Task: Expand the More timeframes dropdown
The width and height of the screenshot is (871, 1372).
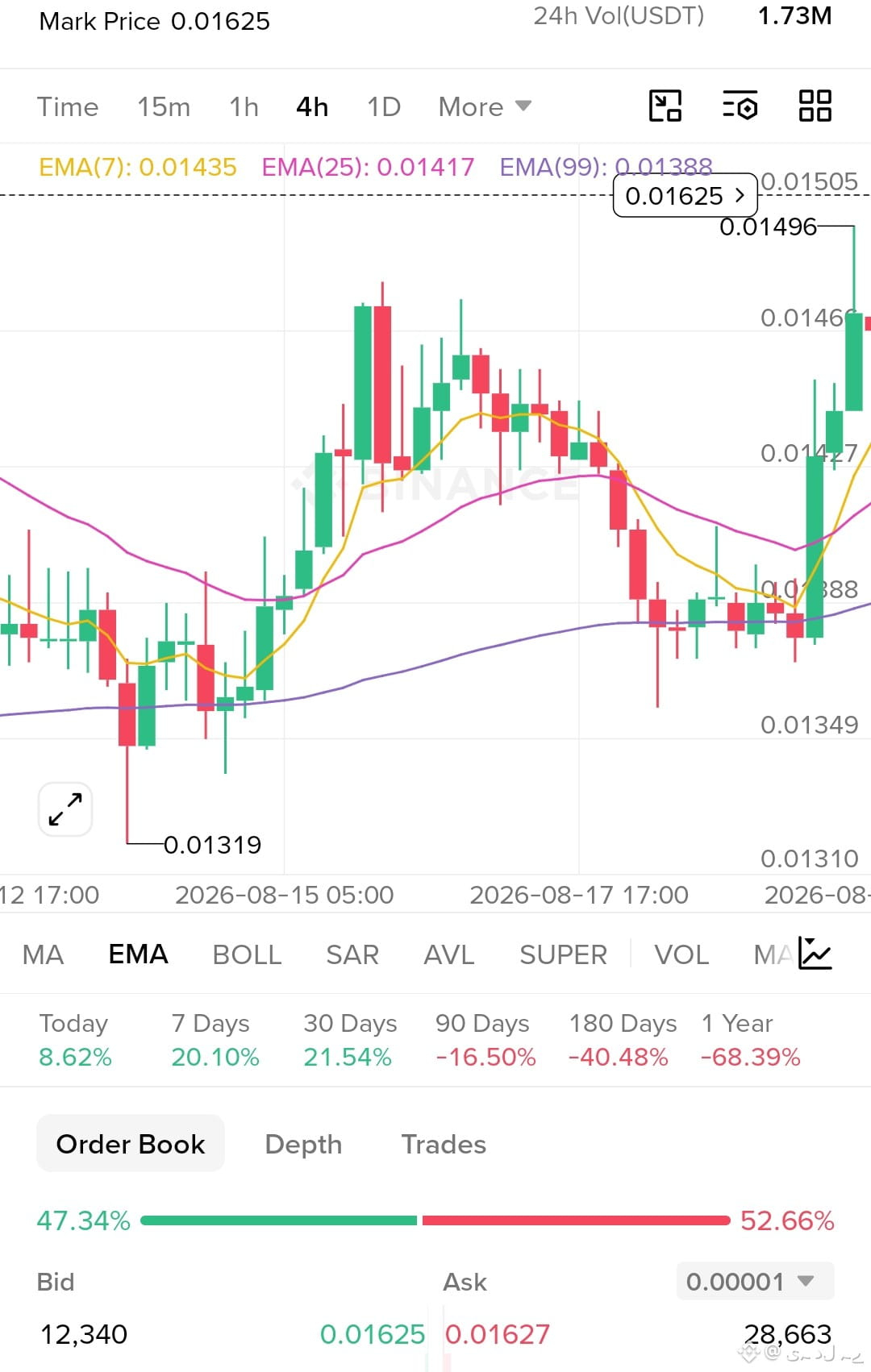Action: 485,106
